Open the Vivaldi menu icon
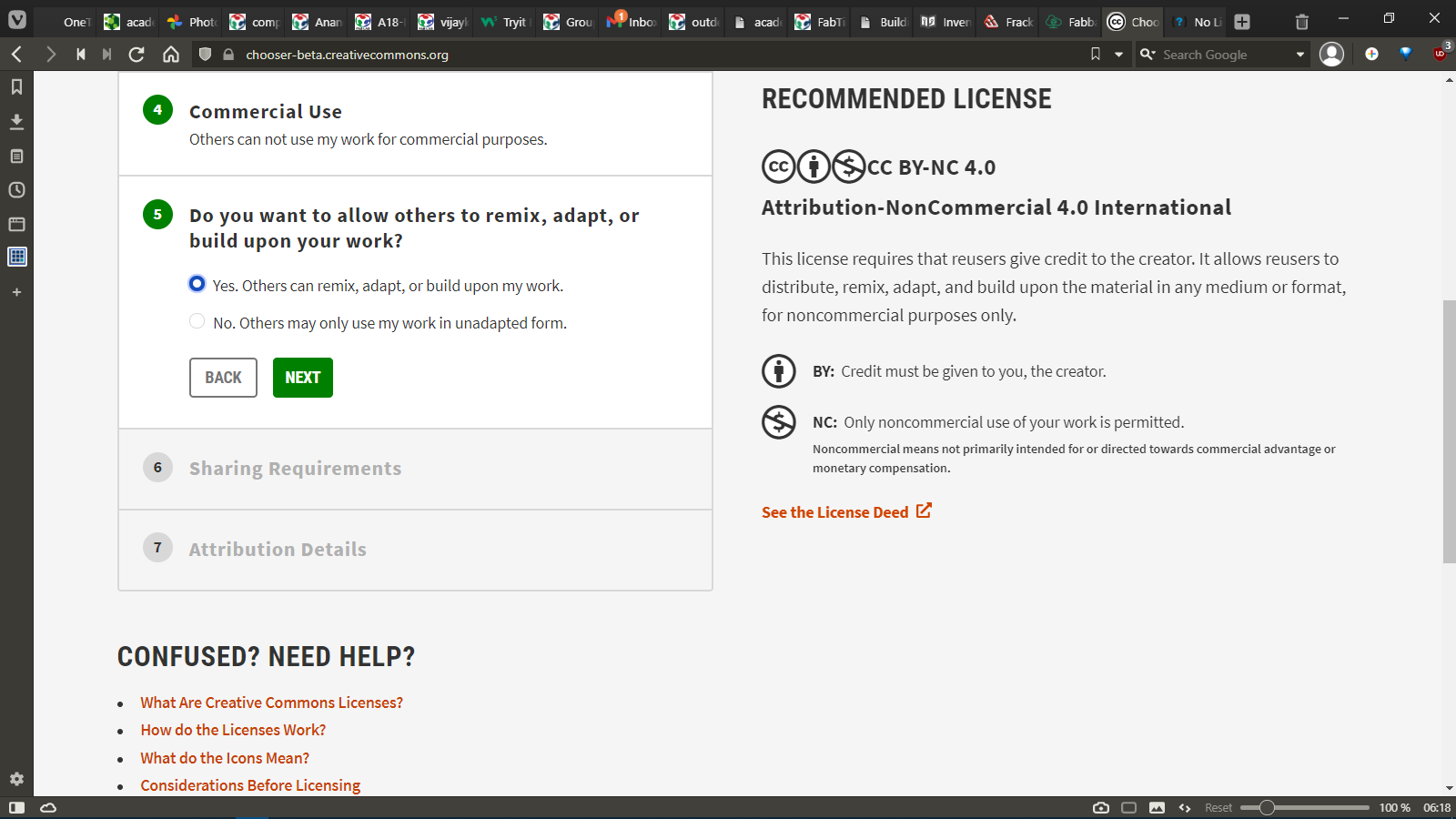Viewport: 1456px width, 819px height. click(x=17, y=19)
